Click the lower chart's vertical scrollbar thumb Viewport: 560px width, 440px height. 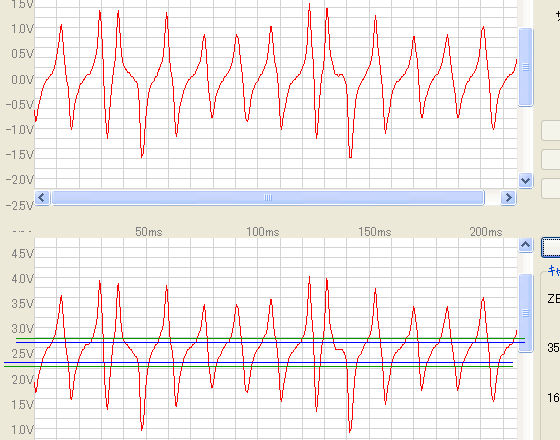point(525,313)
